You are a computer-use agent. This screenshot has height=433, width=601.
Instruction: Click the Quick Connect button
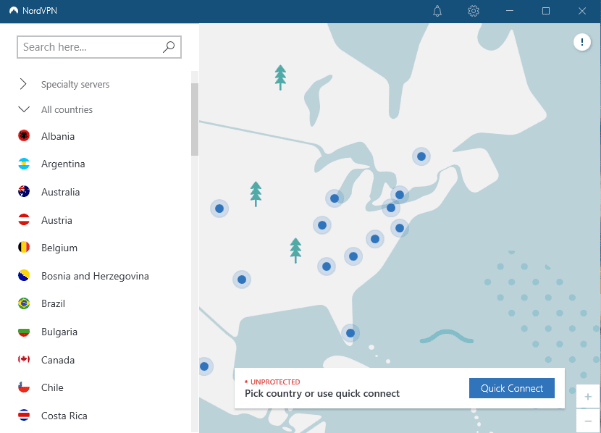click(512, 388)
